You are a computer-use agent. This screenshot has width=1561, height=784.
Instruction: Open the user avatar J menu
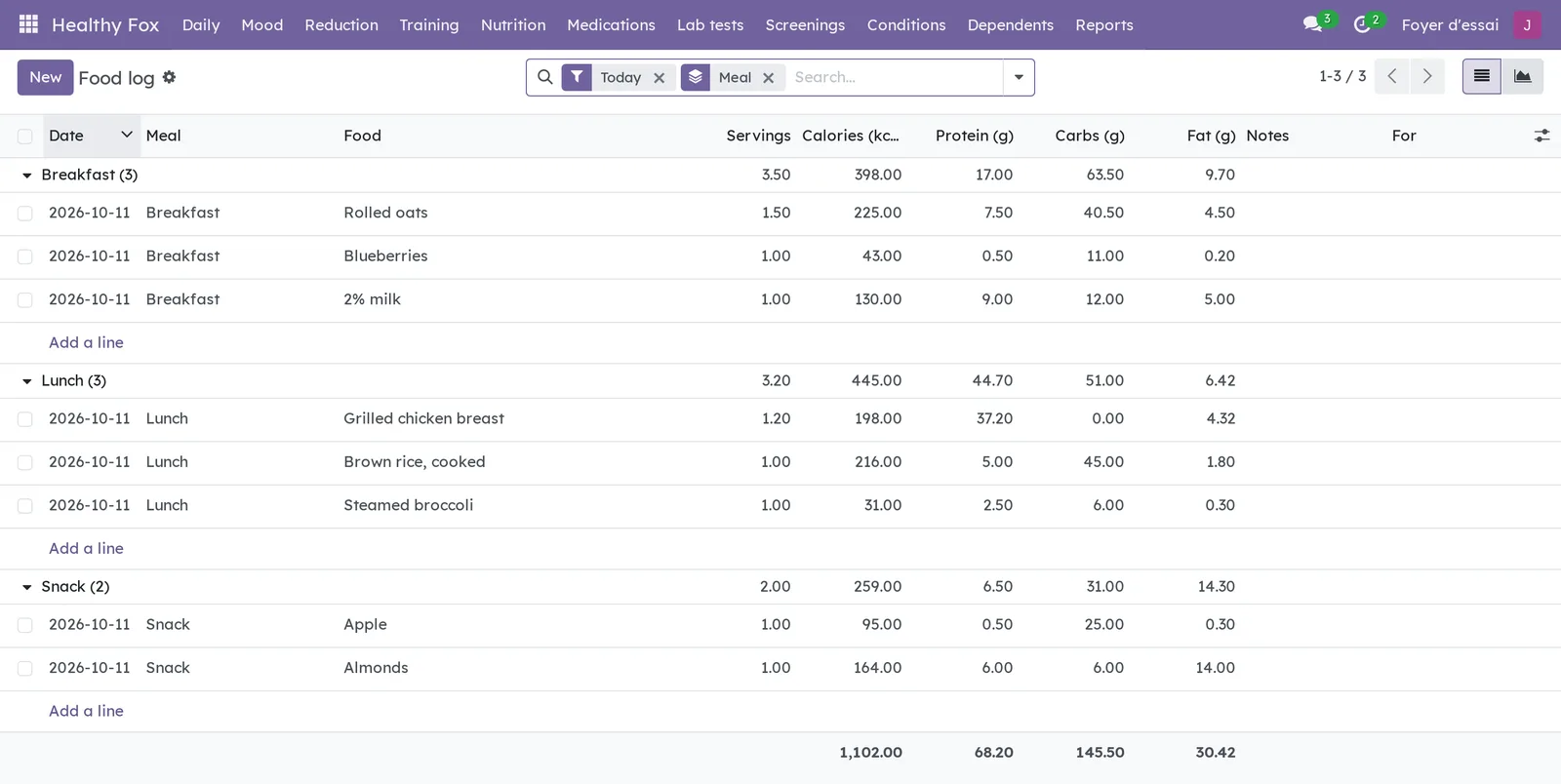coord(1527,25)
